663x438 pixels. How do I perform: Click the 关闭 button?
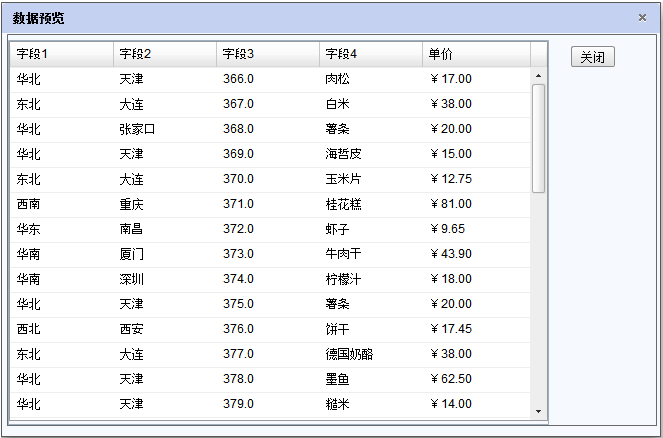coord(592,57)
